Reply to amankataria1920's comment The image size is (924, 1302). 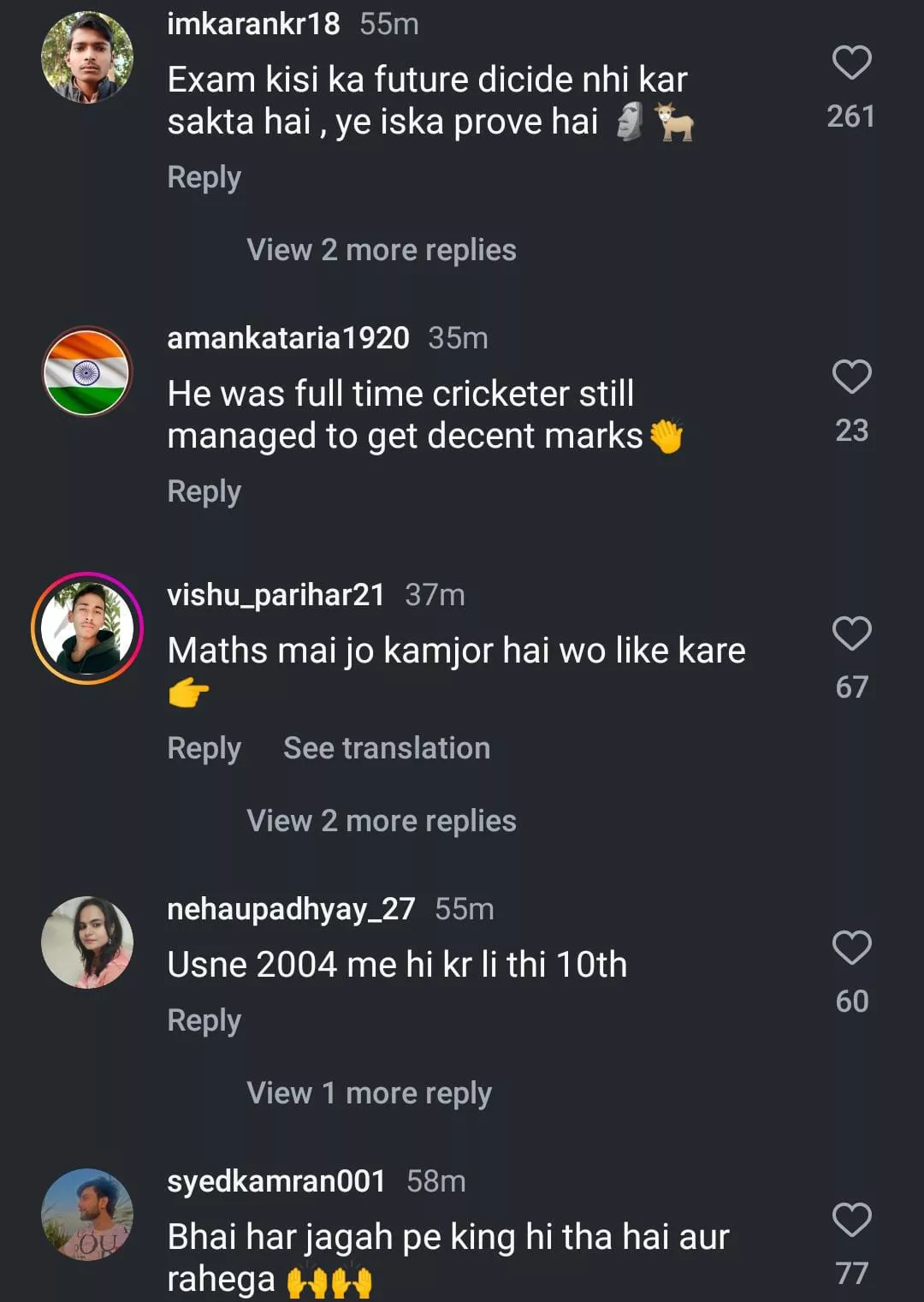pos(204,491)
